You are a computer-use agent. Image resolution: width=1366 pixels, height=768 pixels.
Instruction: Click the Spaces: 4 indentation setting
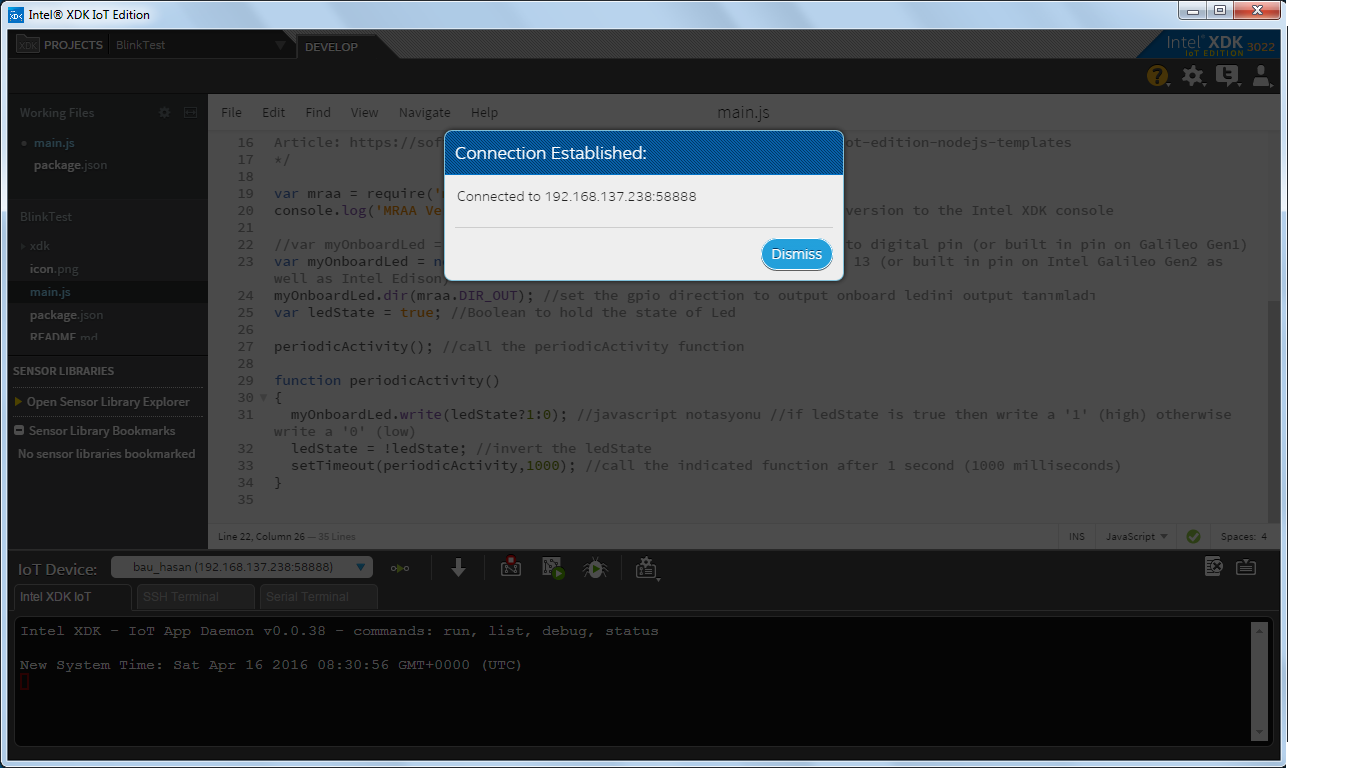click(x=1244, y=537)
